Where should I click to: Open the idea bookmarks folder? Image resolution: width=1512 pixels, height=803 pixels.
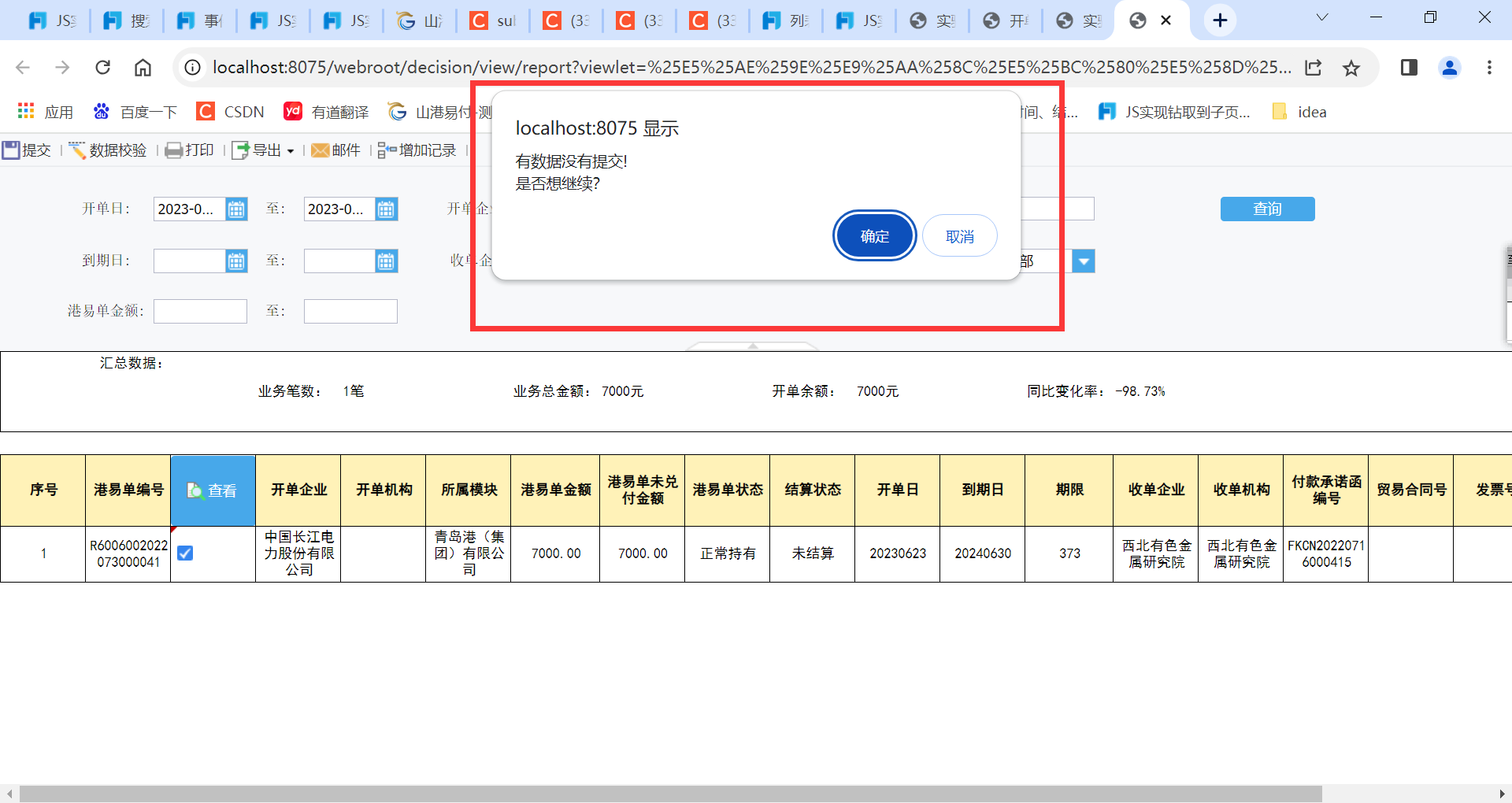pyautogui.click(x=1299, y=112)
